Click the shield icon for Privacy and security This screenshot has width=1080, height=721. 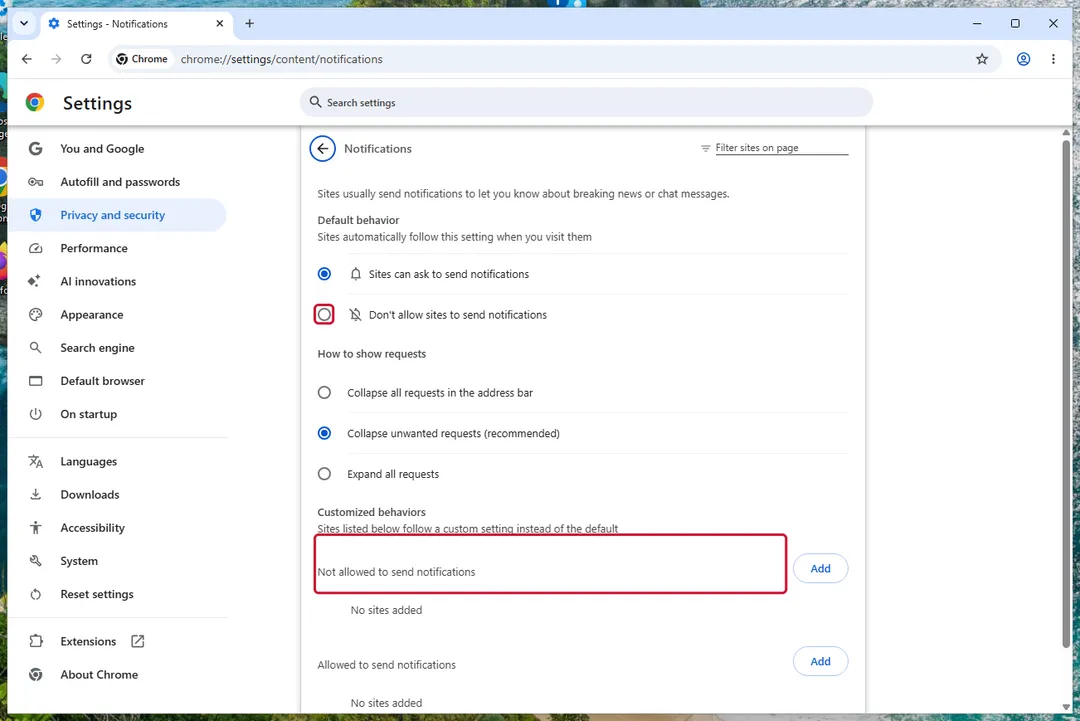(35, 215)
